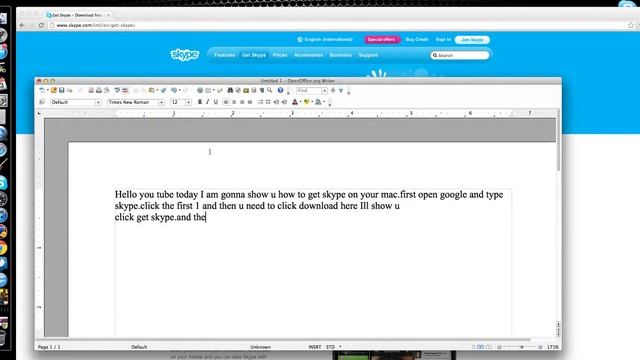Run the Spelling and Grammar check icon
The width and height of the screenshot is (640, 360).
coord(117,90)
